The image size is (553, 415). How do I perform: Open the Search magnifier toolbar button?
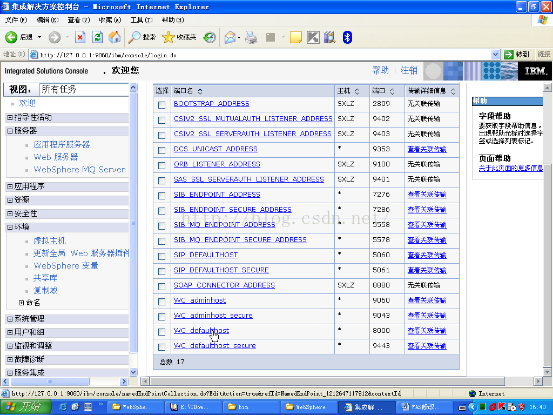(x=142, y=37)
